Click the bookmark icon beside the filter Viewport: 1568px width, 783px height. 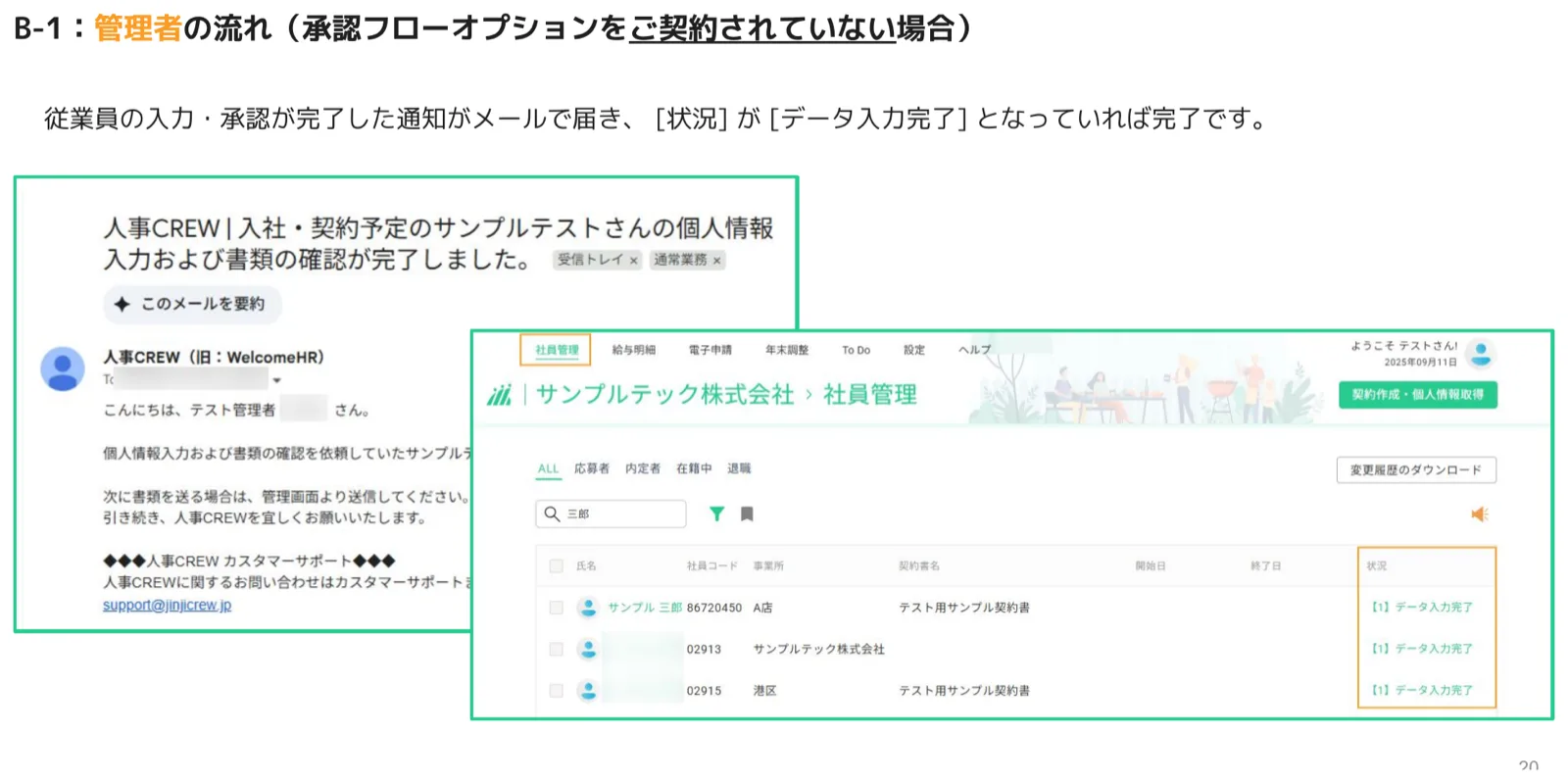pyautogui.click(x=747, y=514)
